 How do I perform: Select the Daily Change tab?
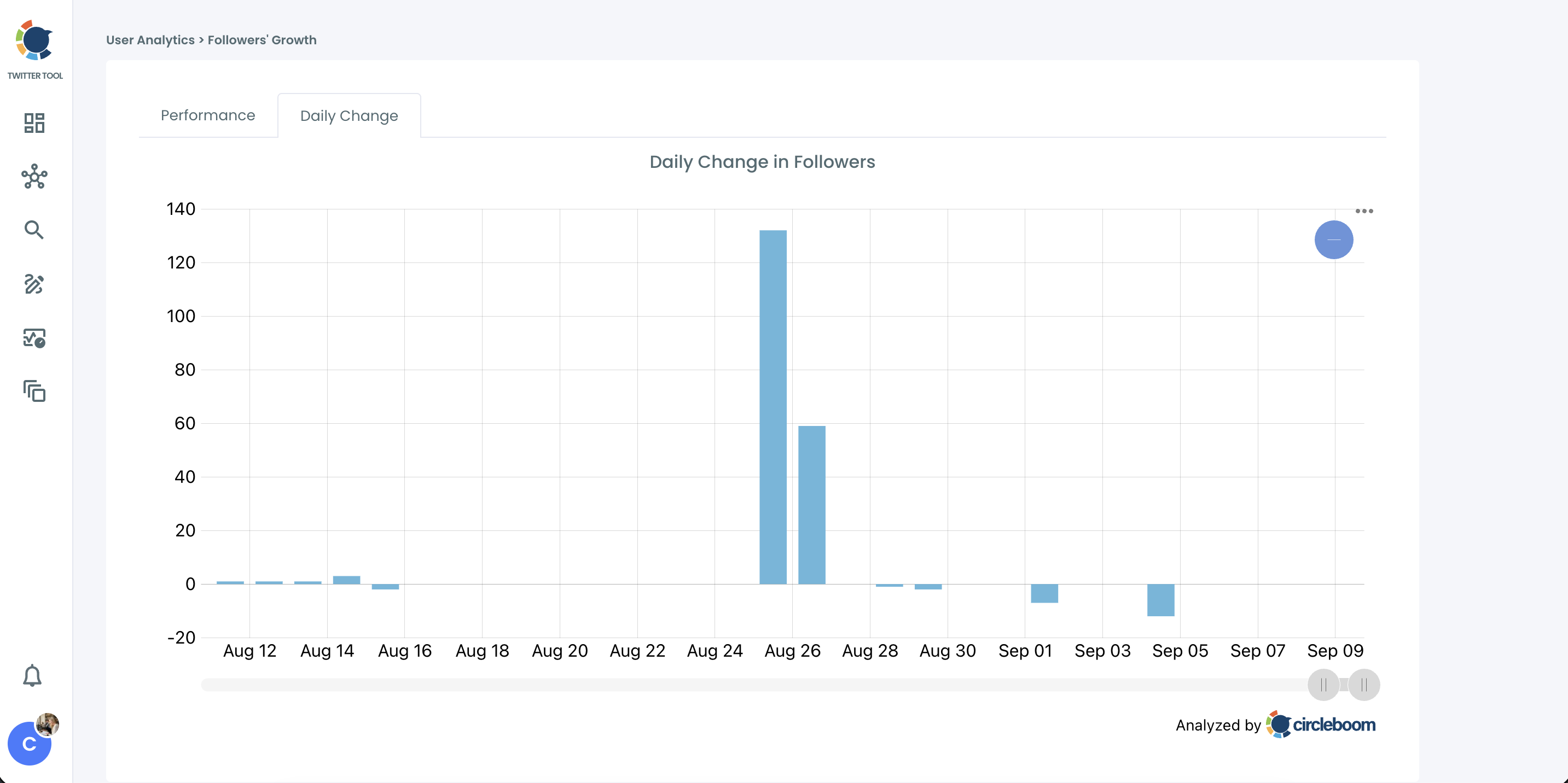click(349, 115)
